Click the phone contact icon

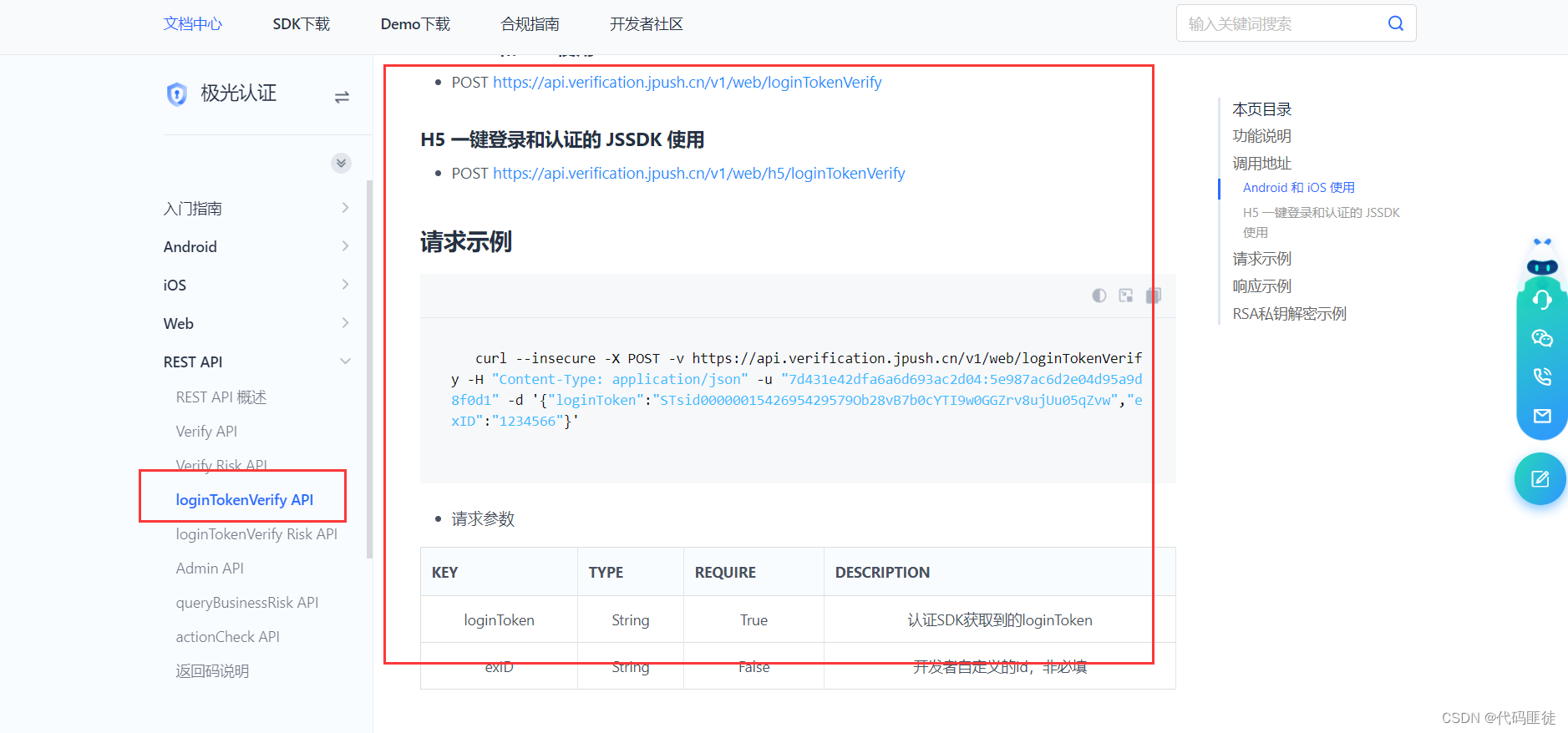tap(1542, 377)
